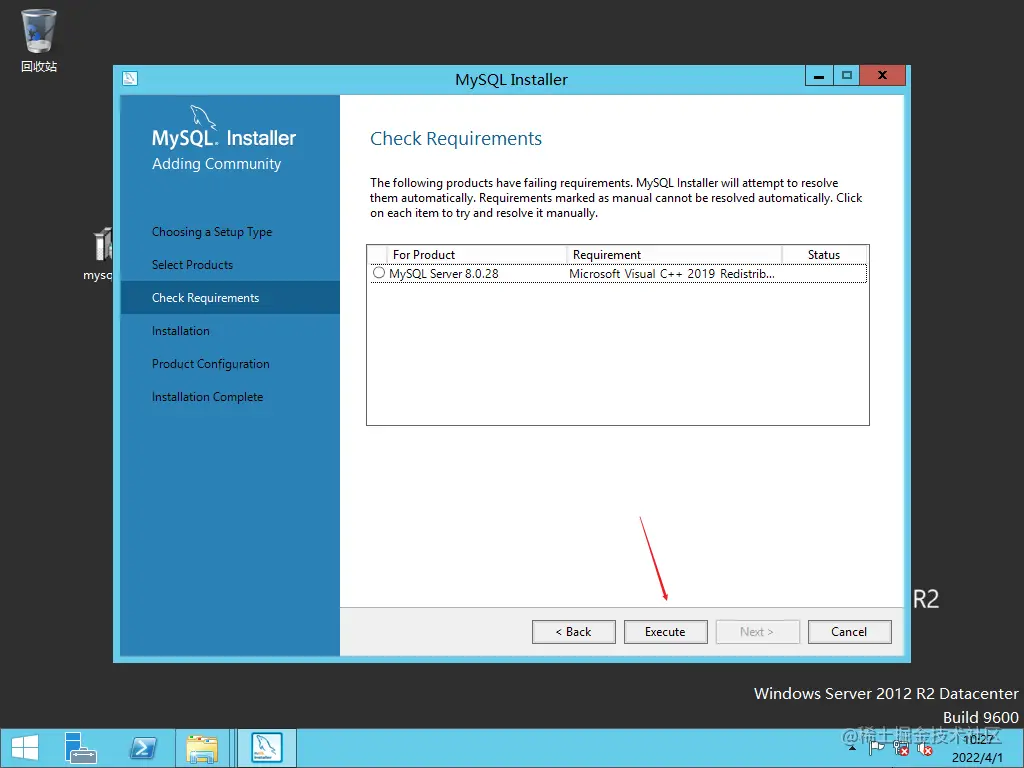Select the Microsoft Visual C++ 2019 Redistributable requirement
The image size is (1024, 768).
671,274
